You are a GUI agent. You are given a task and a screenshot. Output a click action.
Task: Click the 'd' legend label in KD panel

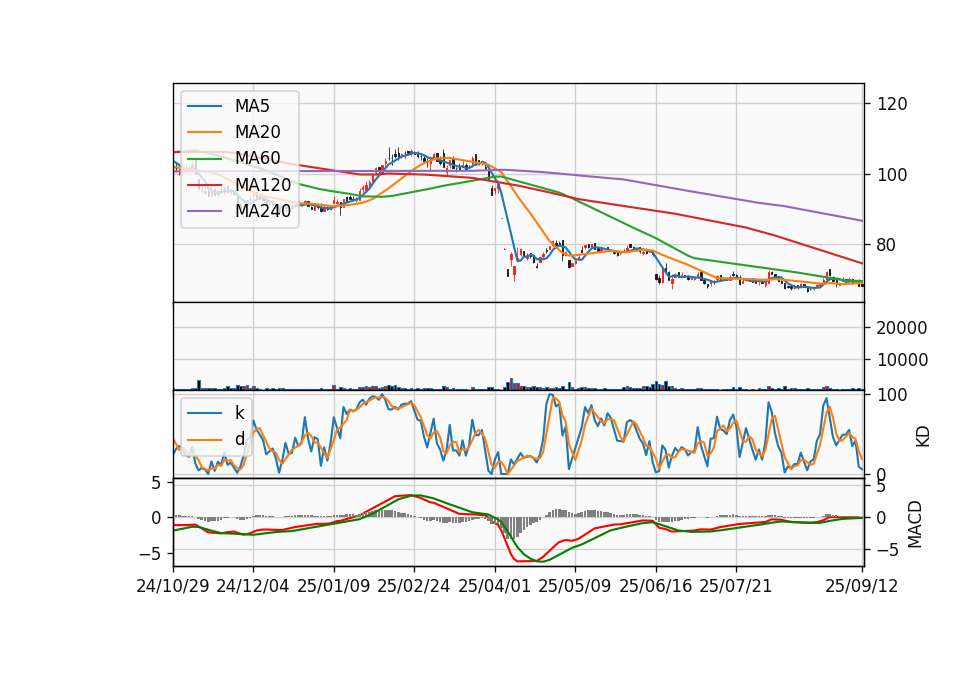(x=239, y=439)
